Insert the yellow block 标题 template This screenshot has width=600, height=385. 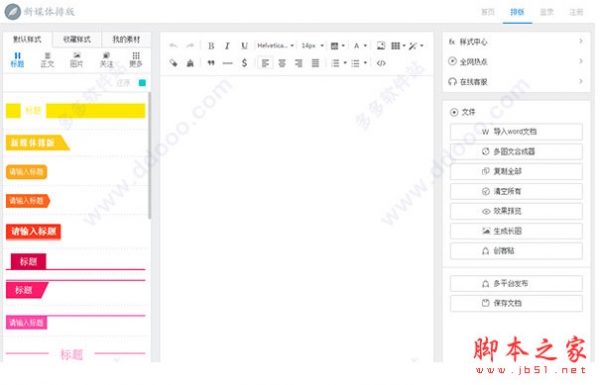click(75, 111)
